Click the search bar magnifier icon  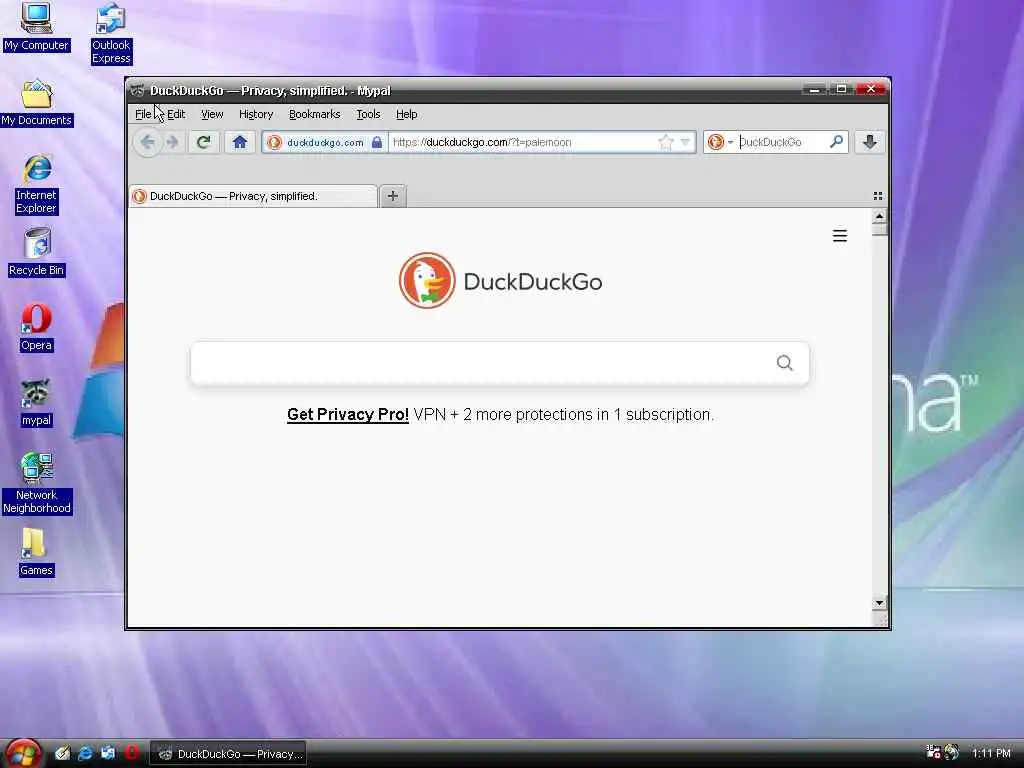pos(836,141)
